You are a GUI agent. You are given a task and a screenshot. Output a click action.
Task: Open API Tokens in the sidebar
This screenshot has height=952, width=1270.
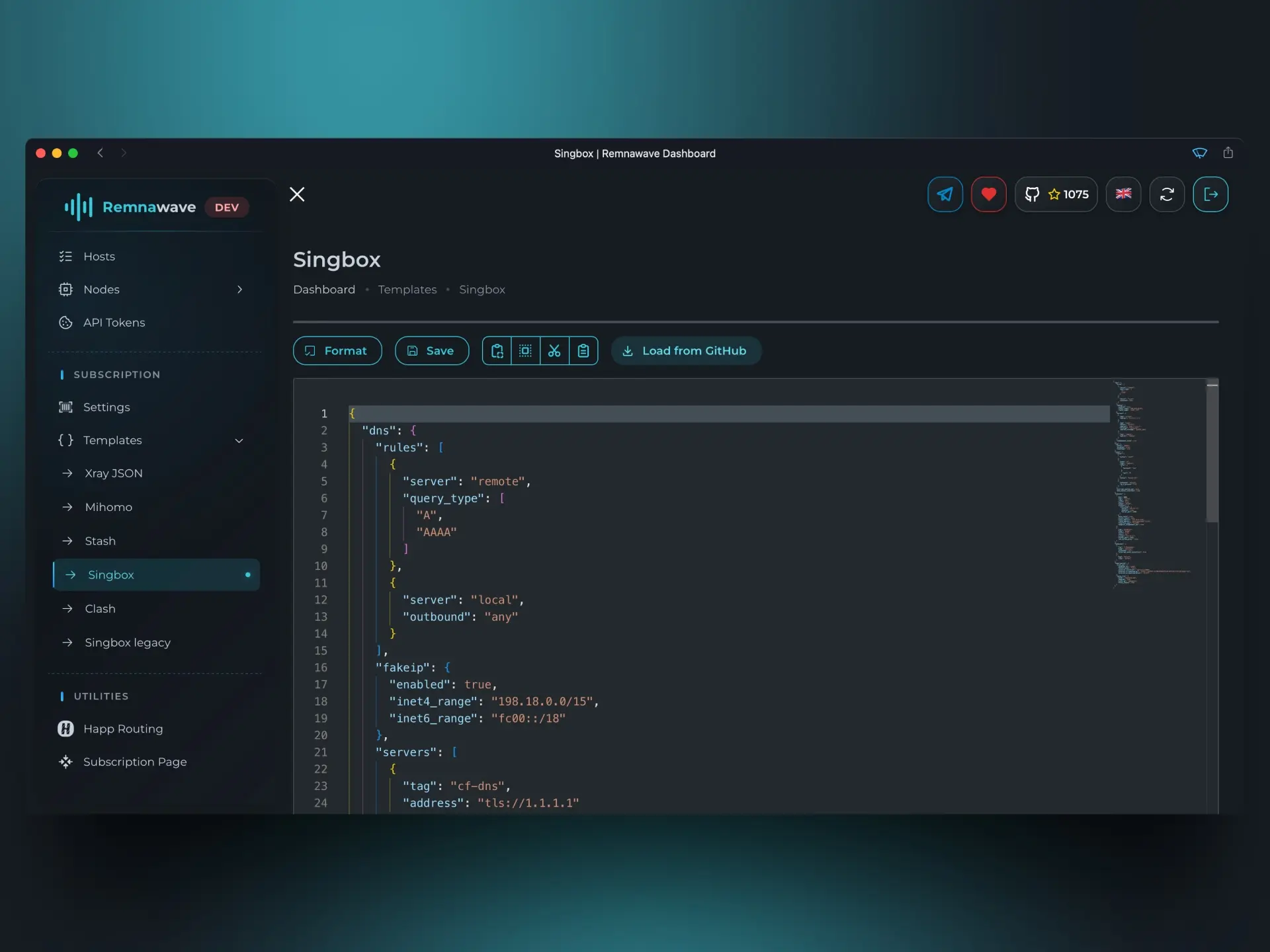click(x=155, y=323)
